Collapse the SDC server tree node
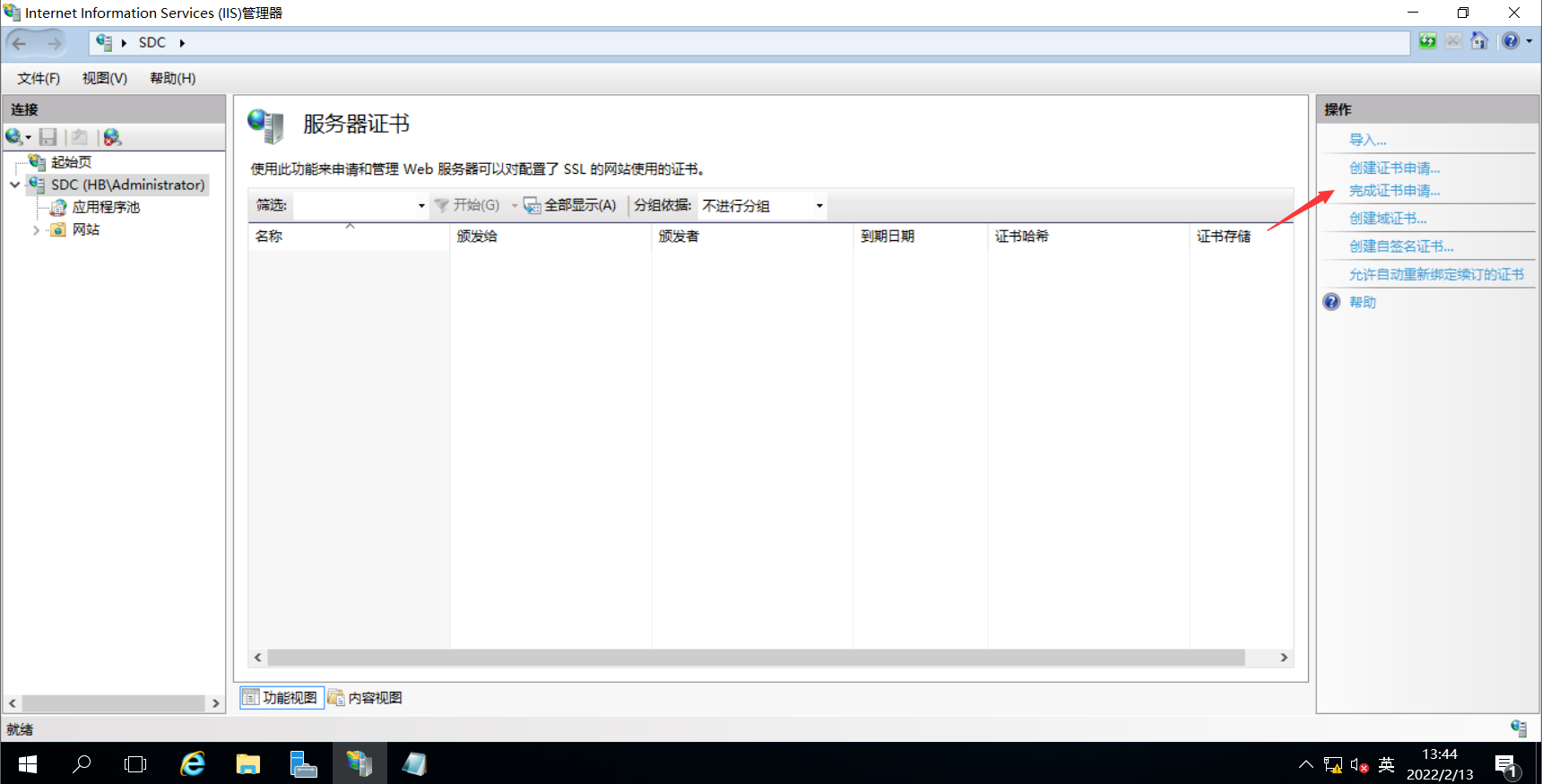Image resolution: width=1542 pixels, height=784 pixels. click(14, 185)
